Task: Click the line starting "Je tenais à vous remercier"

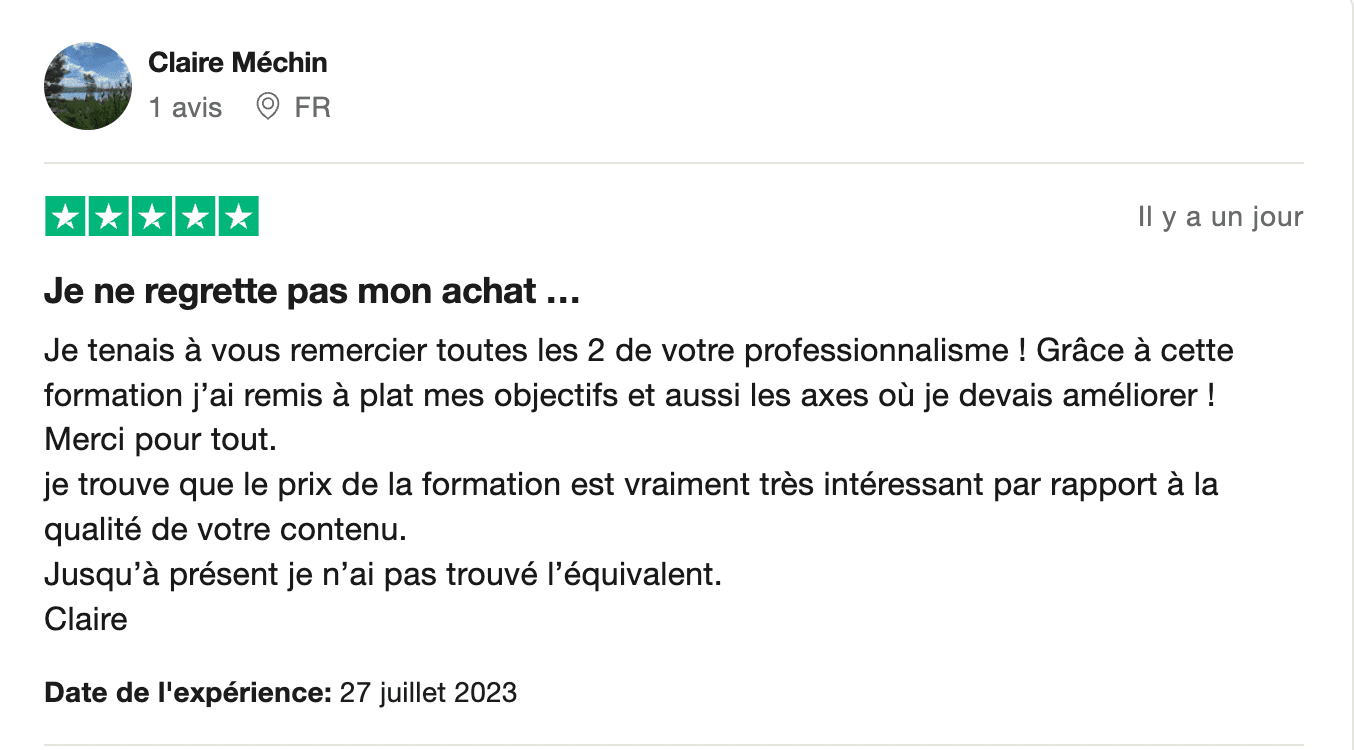Action: point(638,351)
